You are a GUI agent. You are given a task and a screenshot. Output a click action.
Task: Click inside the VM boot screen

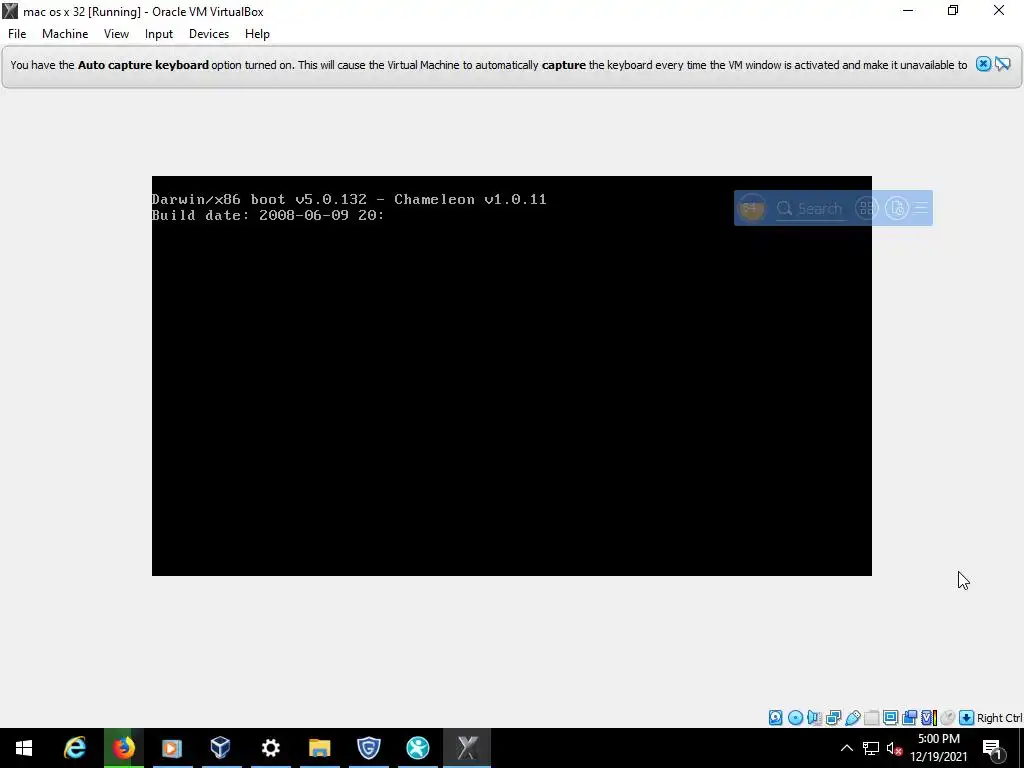click(x=511, y=376)
